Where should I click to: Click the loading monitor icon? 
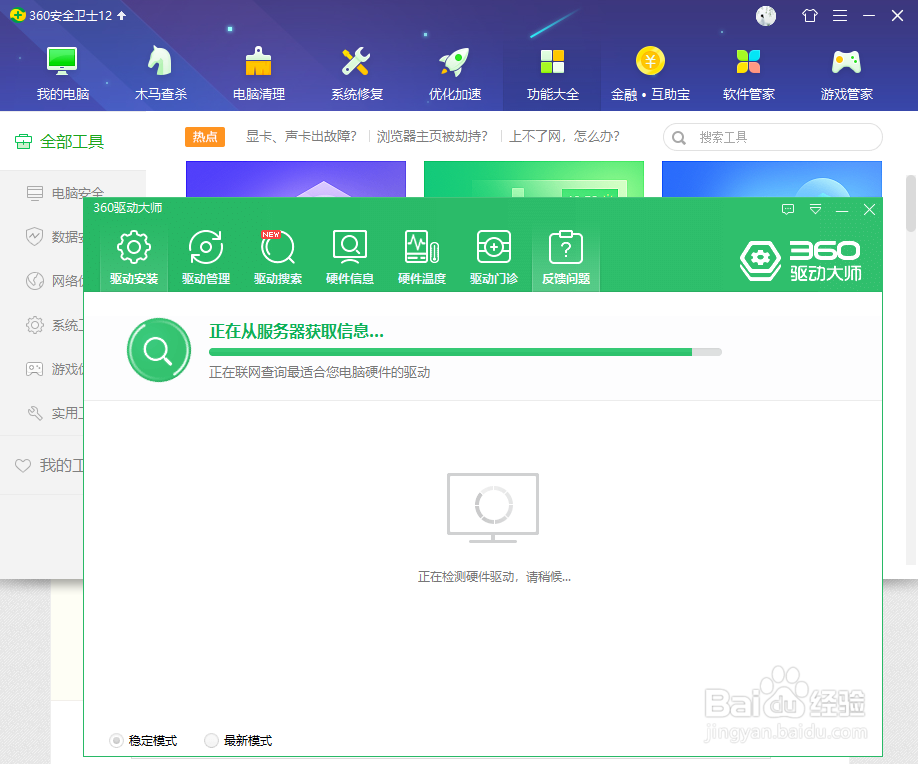[x=493, y=507]
